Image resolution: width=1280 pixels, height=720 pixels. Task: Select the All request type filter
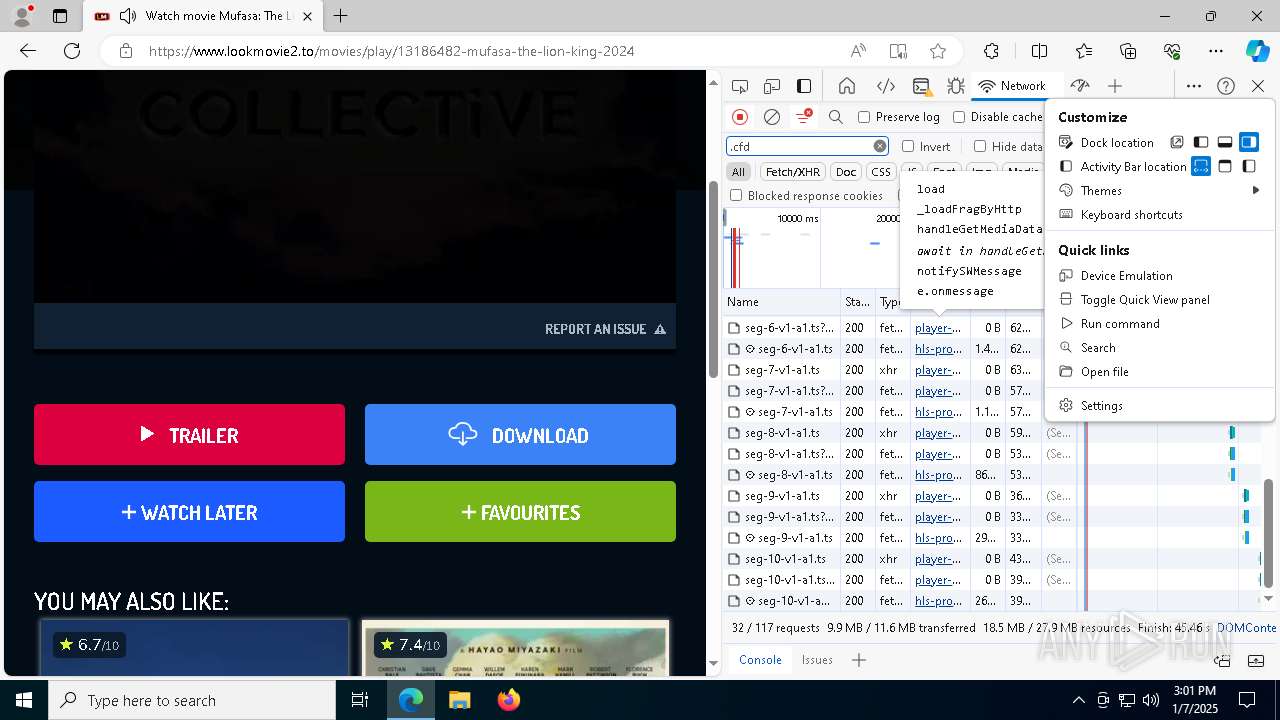[x=738, y=172]
